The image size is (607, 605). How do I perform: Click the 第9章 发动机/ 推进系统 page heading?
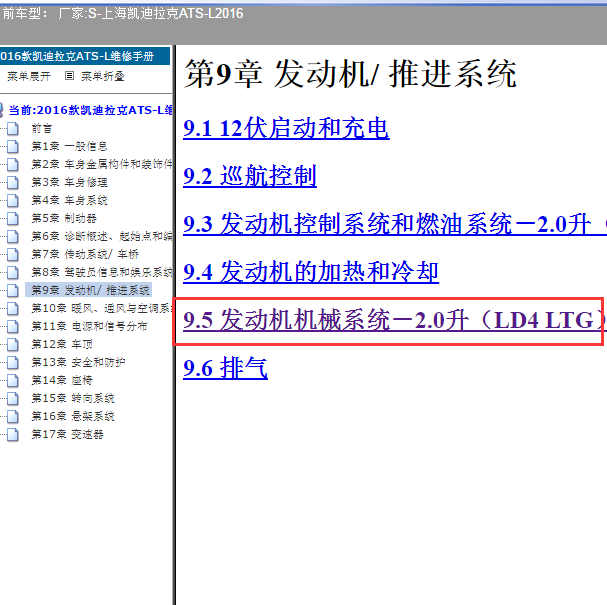pyautogui.click(x=350, y=74)
